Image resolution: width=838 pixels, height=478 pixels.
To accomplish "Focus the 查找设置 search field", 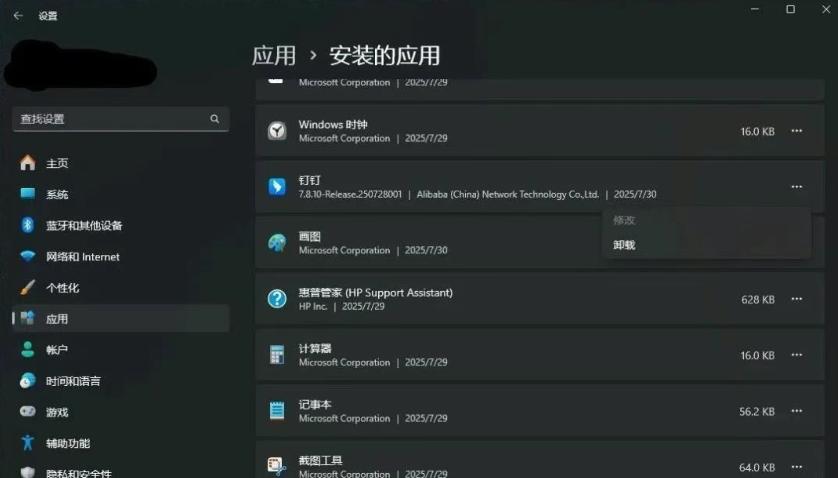I will point(121,119).
